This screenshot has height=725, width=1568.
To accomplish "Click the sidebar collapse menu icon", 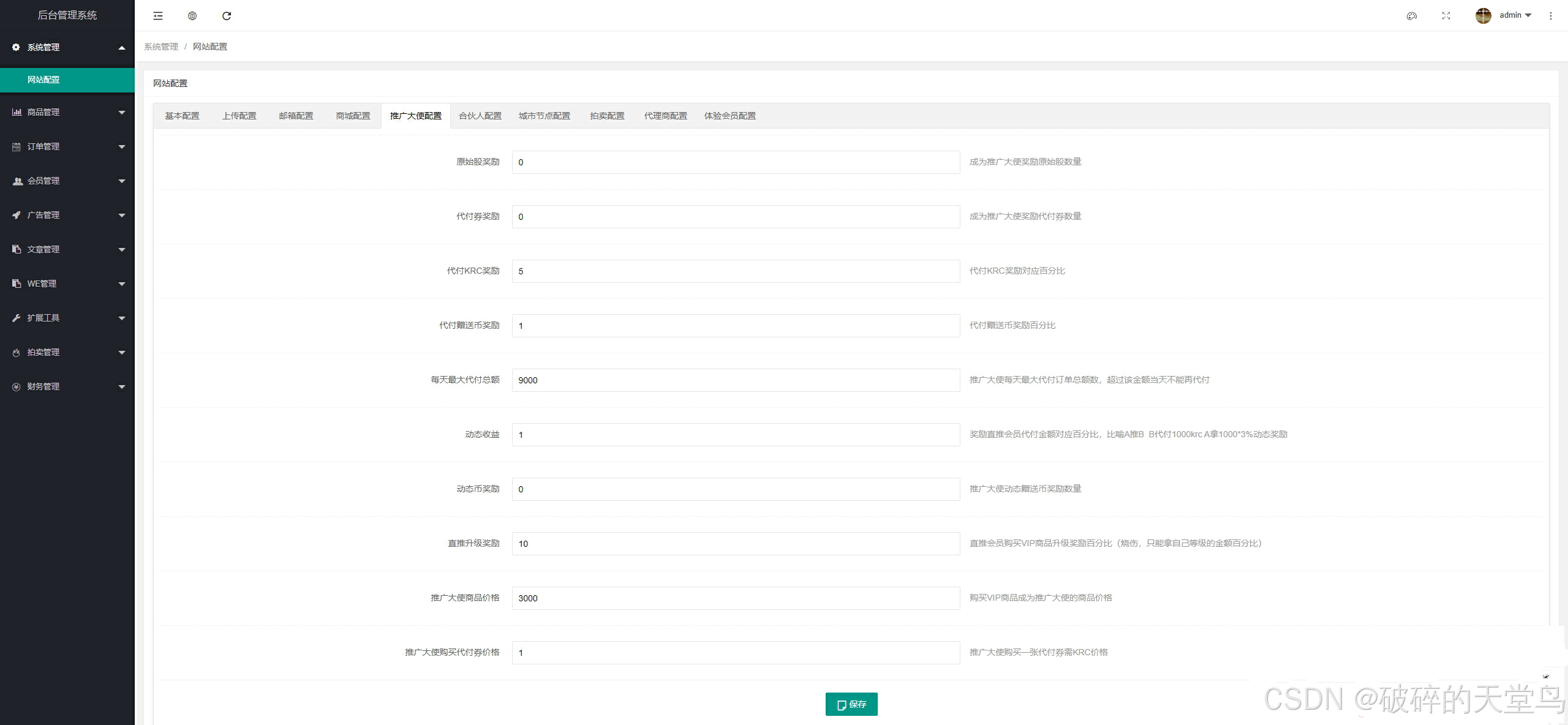I will (158, 16).
